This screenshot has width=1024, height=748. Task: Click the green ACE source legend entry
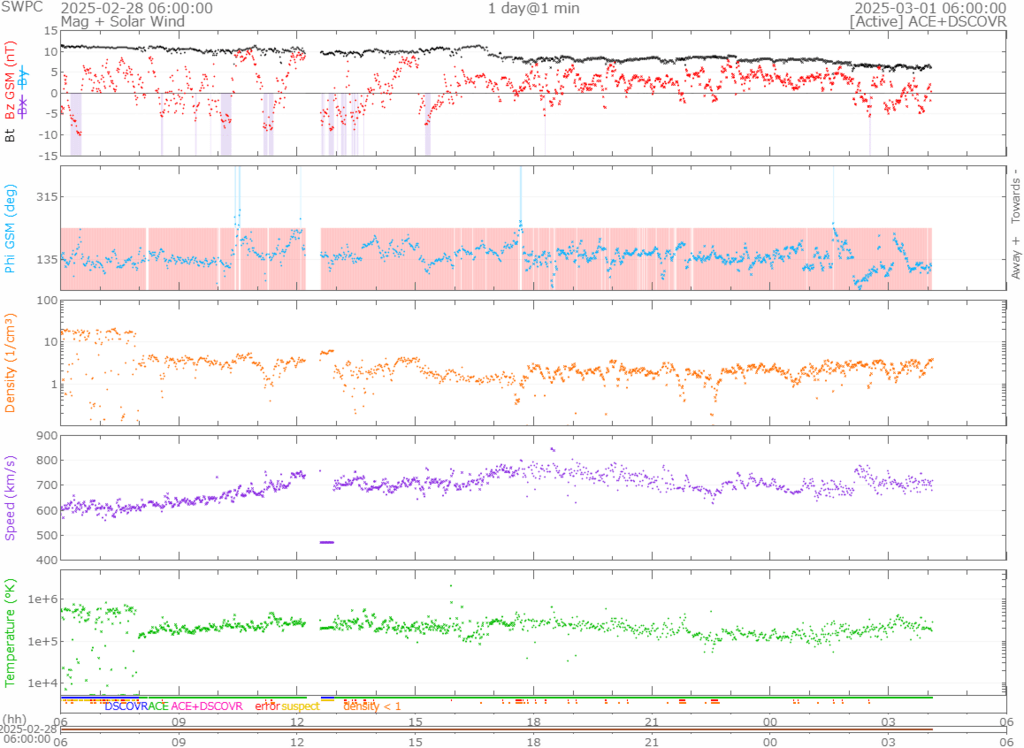coord(158,706)
